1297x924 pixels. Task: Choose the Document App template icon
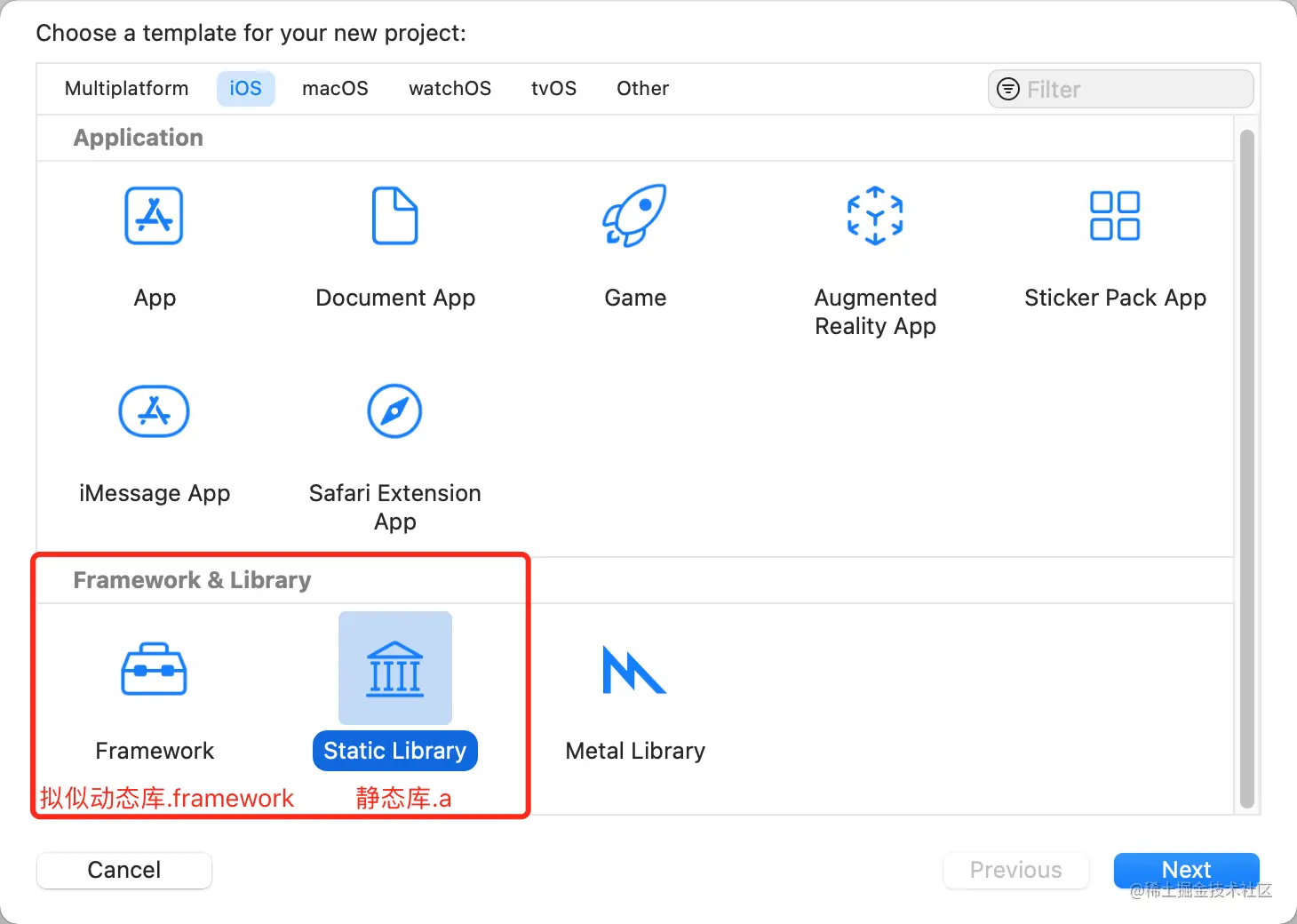click(394, 216)
